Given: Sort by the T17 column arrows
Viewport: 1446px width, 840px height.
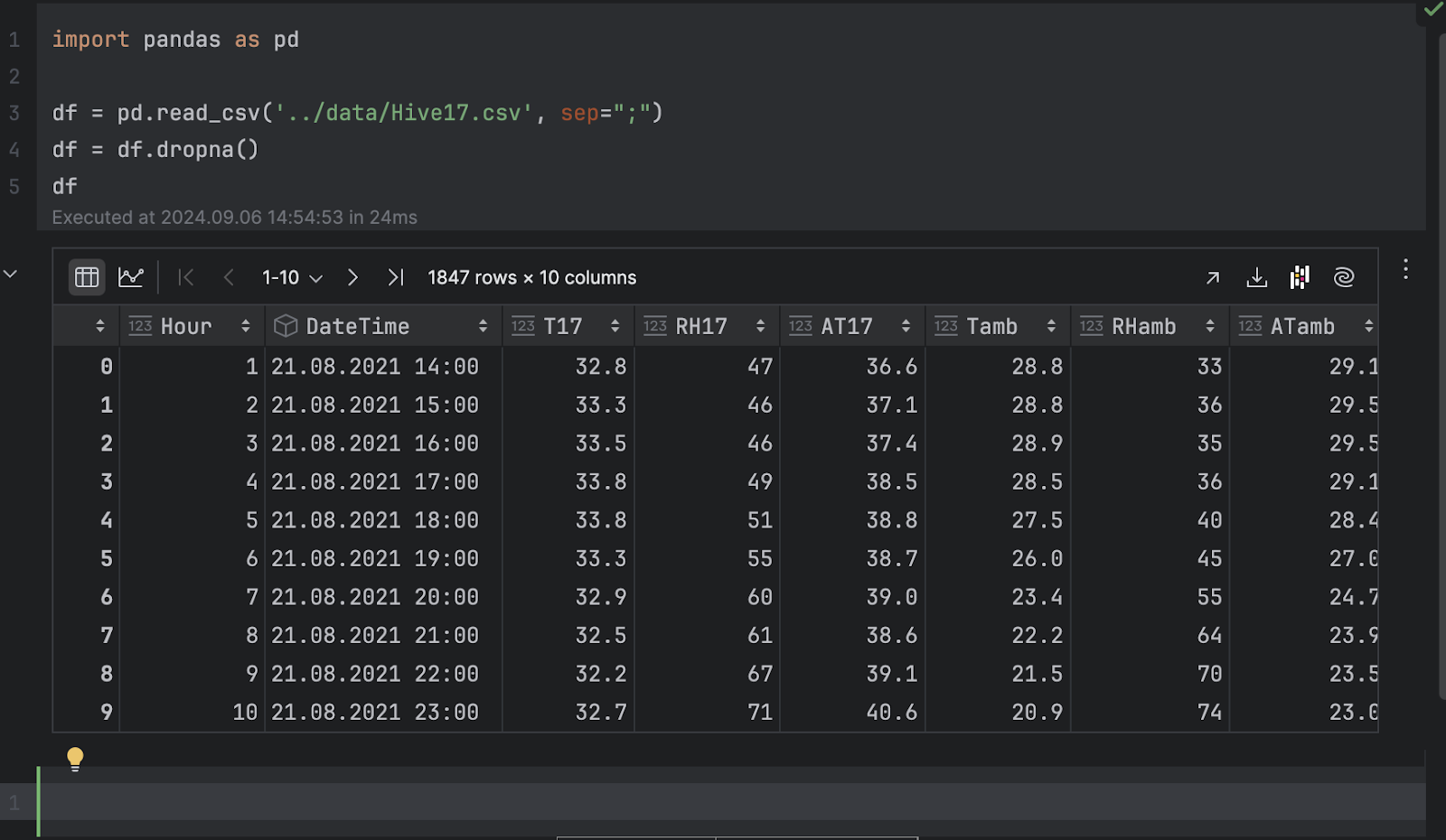Looking at the screenshot, I should point(615,326).
